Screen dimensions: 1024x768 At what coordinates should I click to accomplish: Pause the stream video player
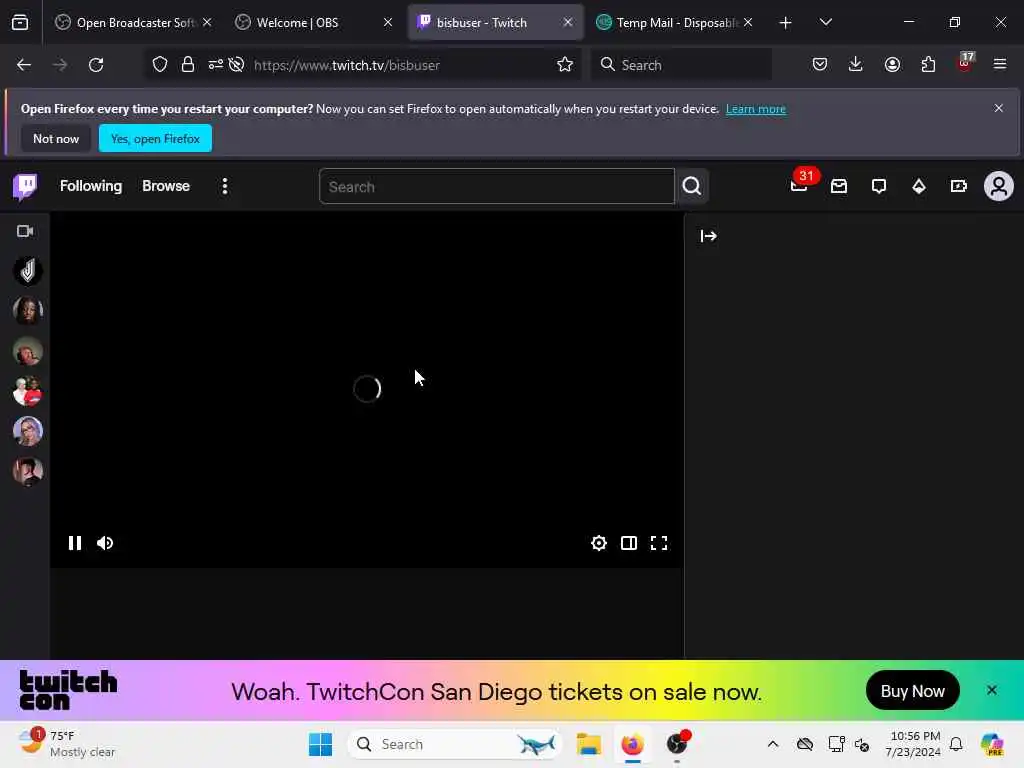pos(74,543)
